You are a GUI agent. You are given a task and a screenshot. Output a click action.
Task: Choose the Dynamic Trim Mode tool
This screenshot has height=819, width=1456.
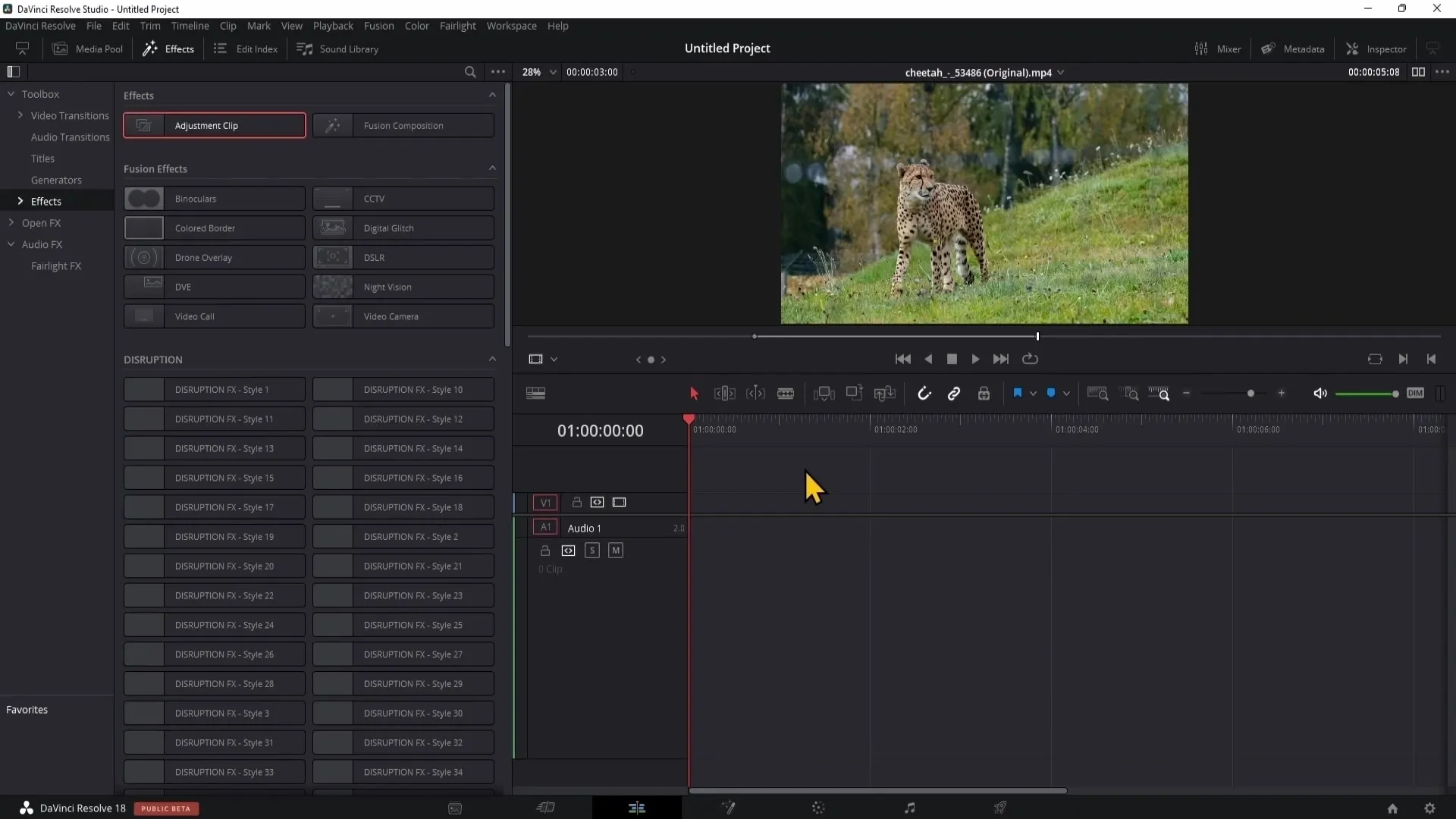[755, 394]
